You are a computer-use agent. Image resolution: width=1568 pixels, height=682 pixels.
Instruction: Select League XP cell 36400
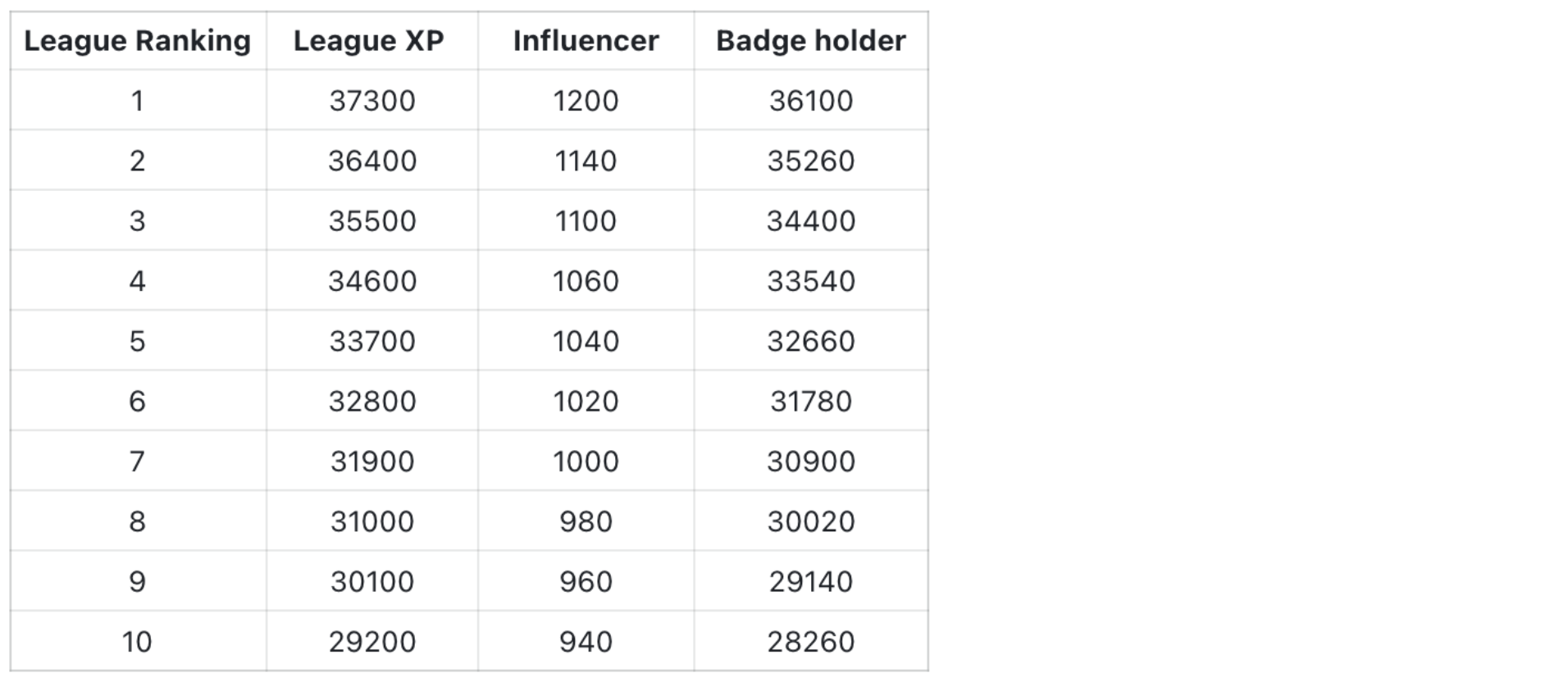(372, 161)
